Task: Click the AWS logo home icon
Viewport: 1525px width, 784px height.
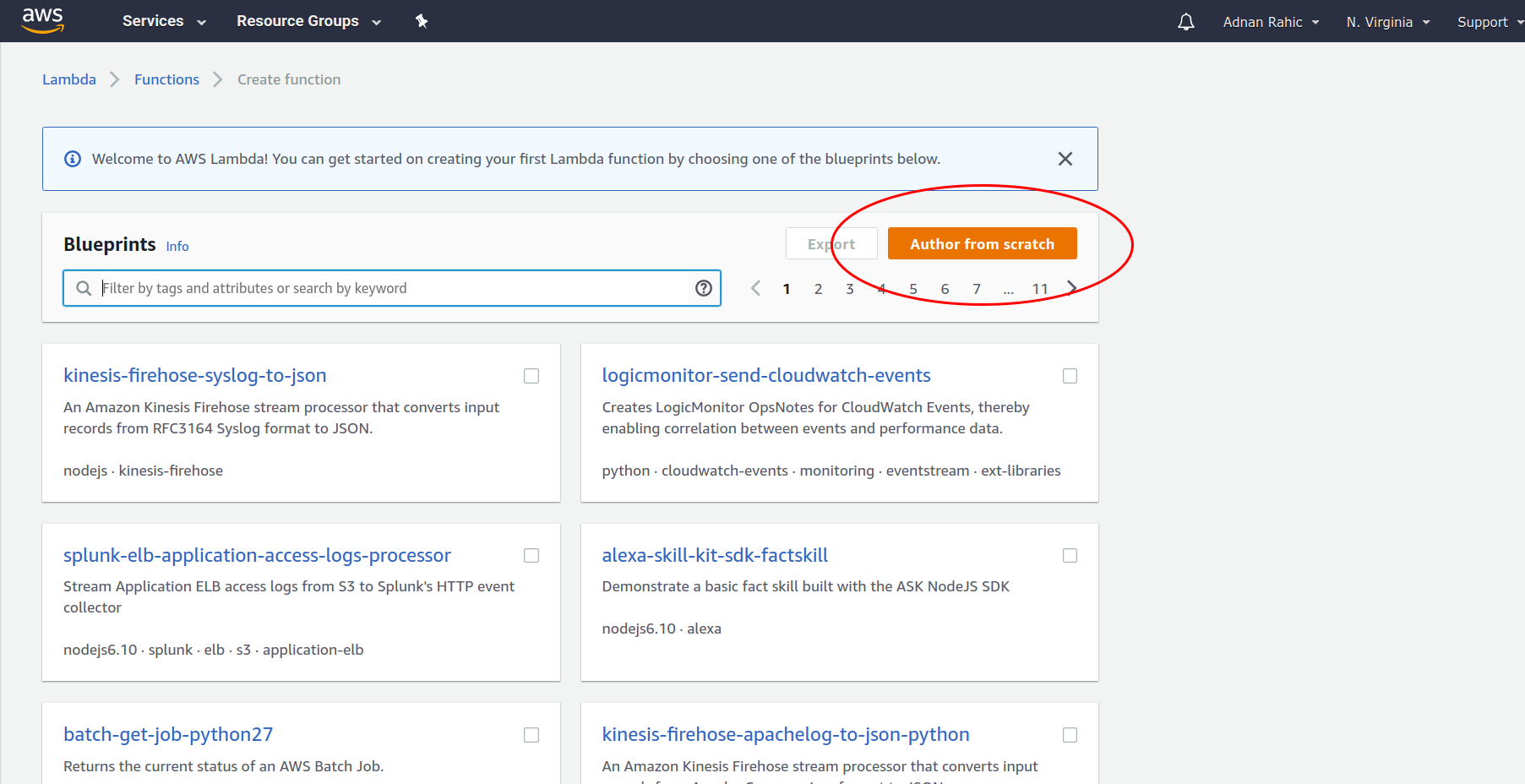Action: 43,20
